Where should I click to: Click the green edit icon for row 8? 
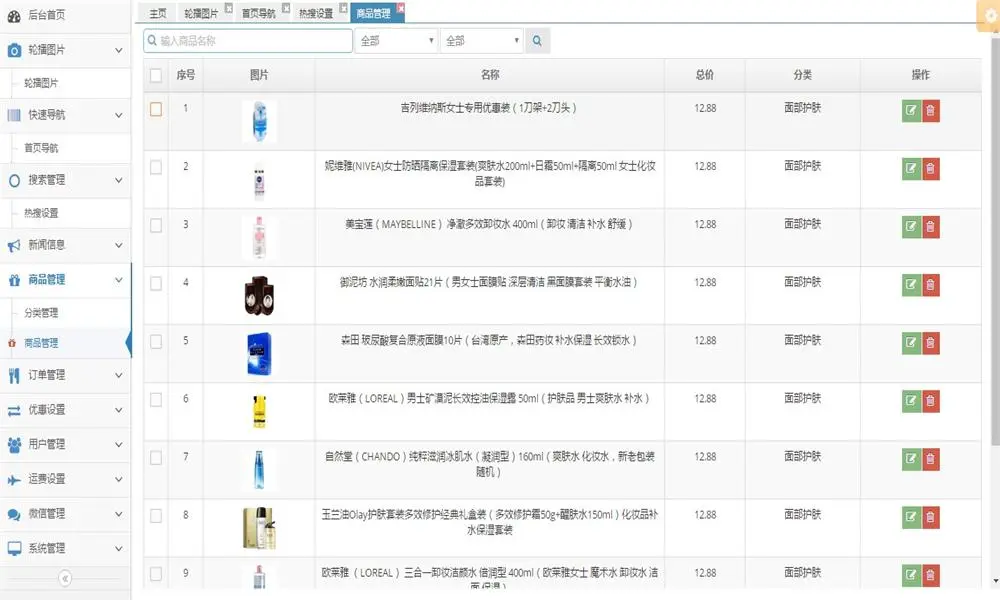click(911, 517)
